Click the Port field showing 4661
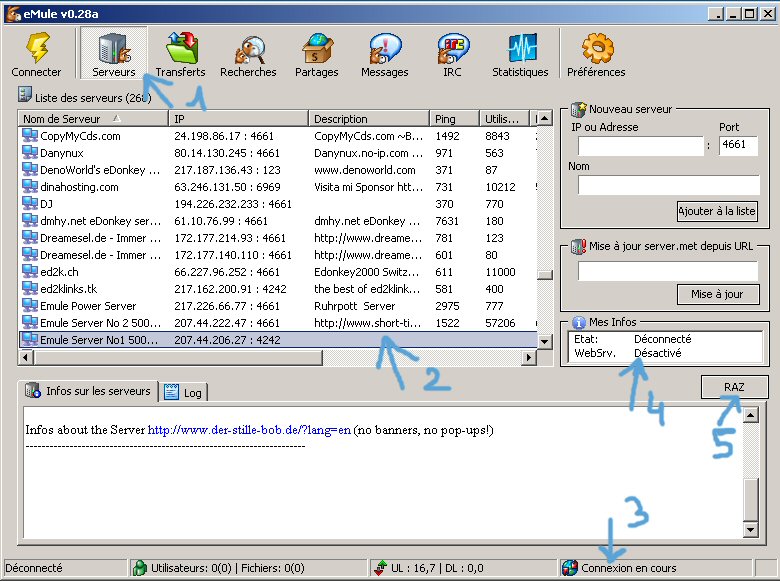The width and height of the screenshot is (780, 581). 738,145
